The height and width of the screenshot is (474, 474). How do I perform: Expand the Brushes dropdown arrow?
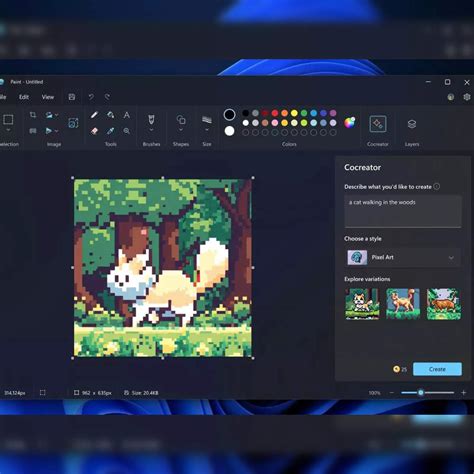[151, 130]
